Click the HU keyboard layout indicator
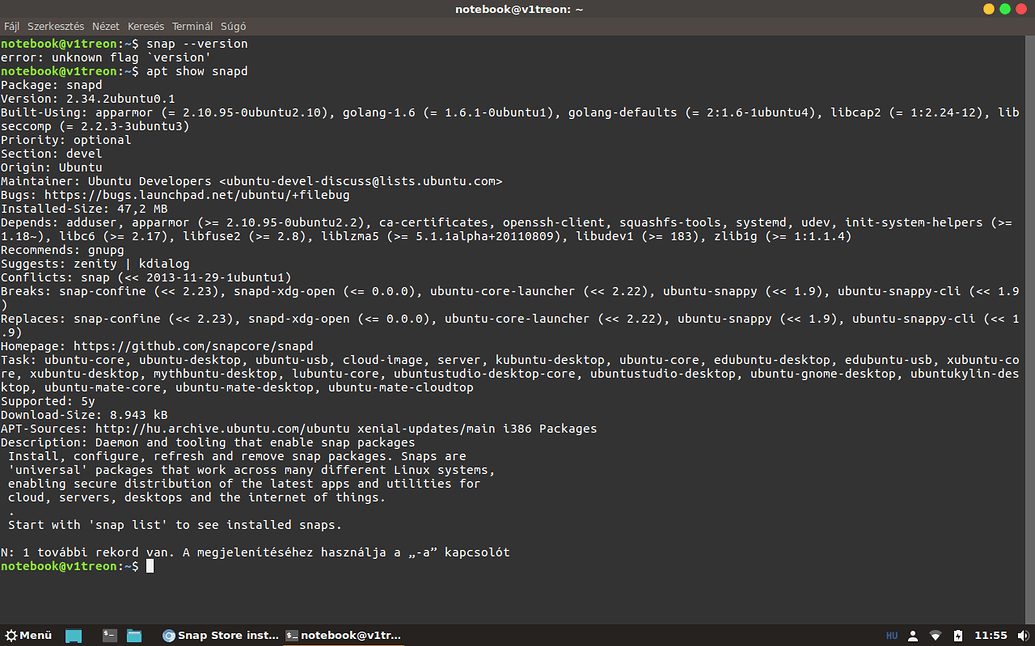Image resolution: width=1035 pixels, height=646 pixels. coord(891,635)
